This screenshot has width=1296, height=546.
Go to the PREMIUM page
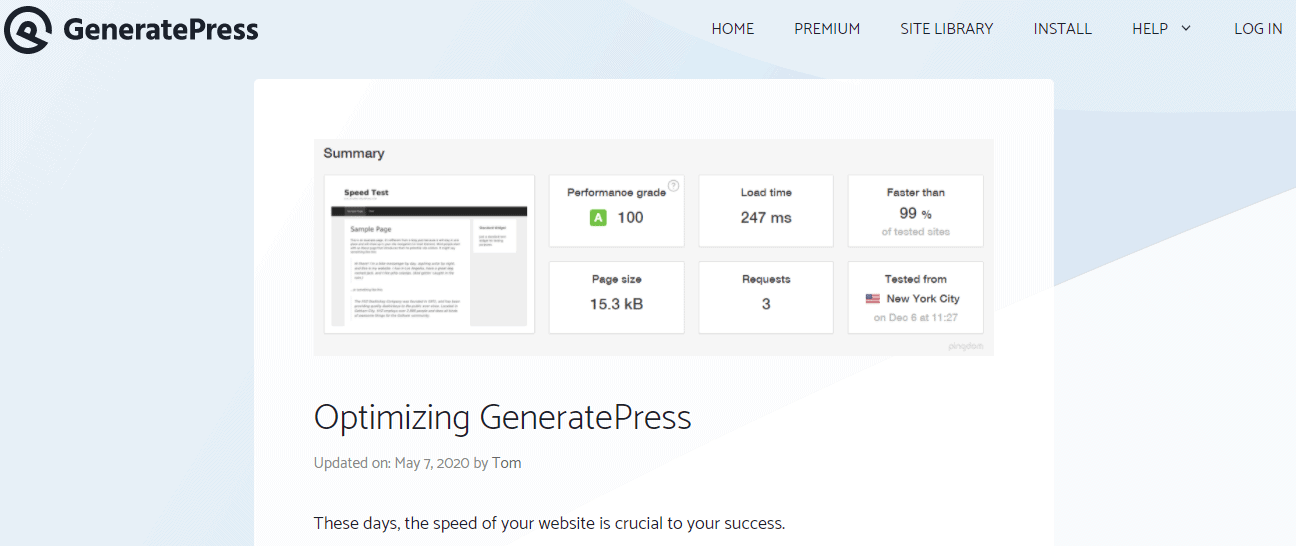pyautogui.click(x=827, y=29)
